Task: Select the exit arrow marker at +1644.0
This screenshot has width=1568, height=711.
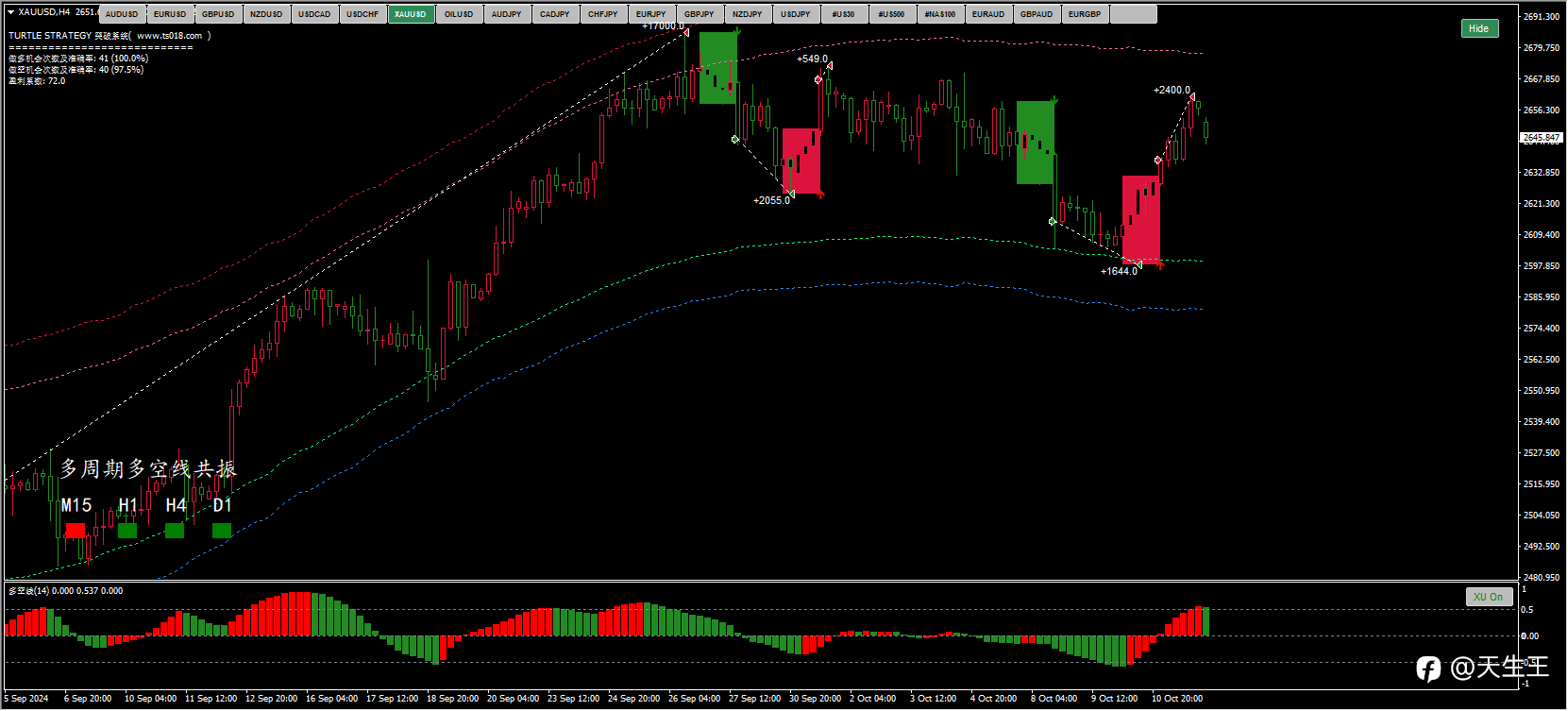Action: (1139, 264)
